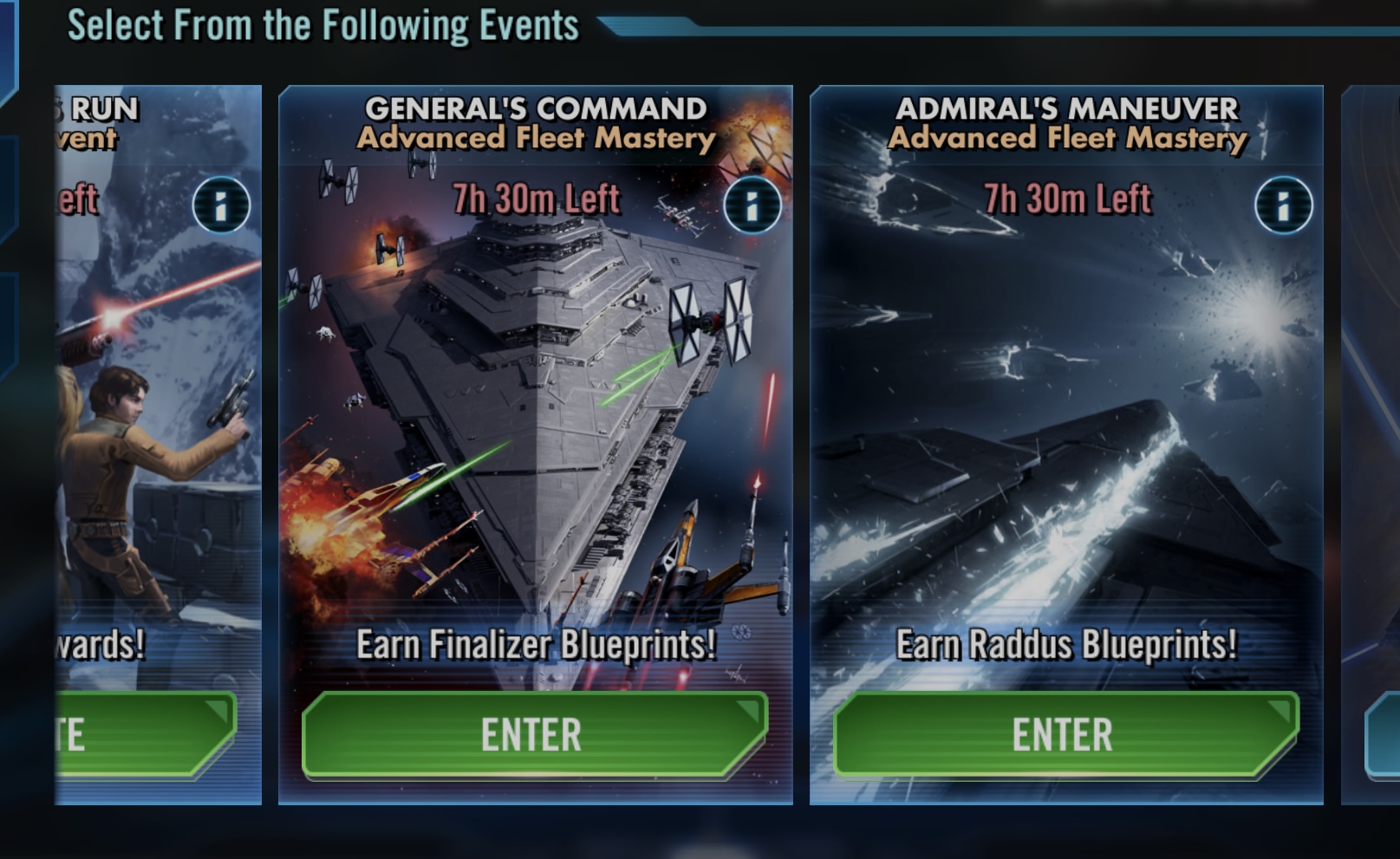Open info icon on Admiral's Maneuver card
The image size is (1400, 859).
click(1283, 205)
